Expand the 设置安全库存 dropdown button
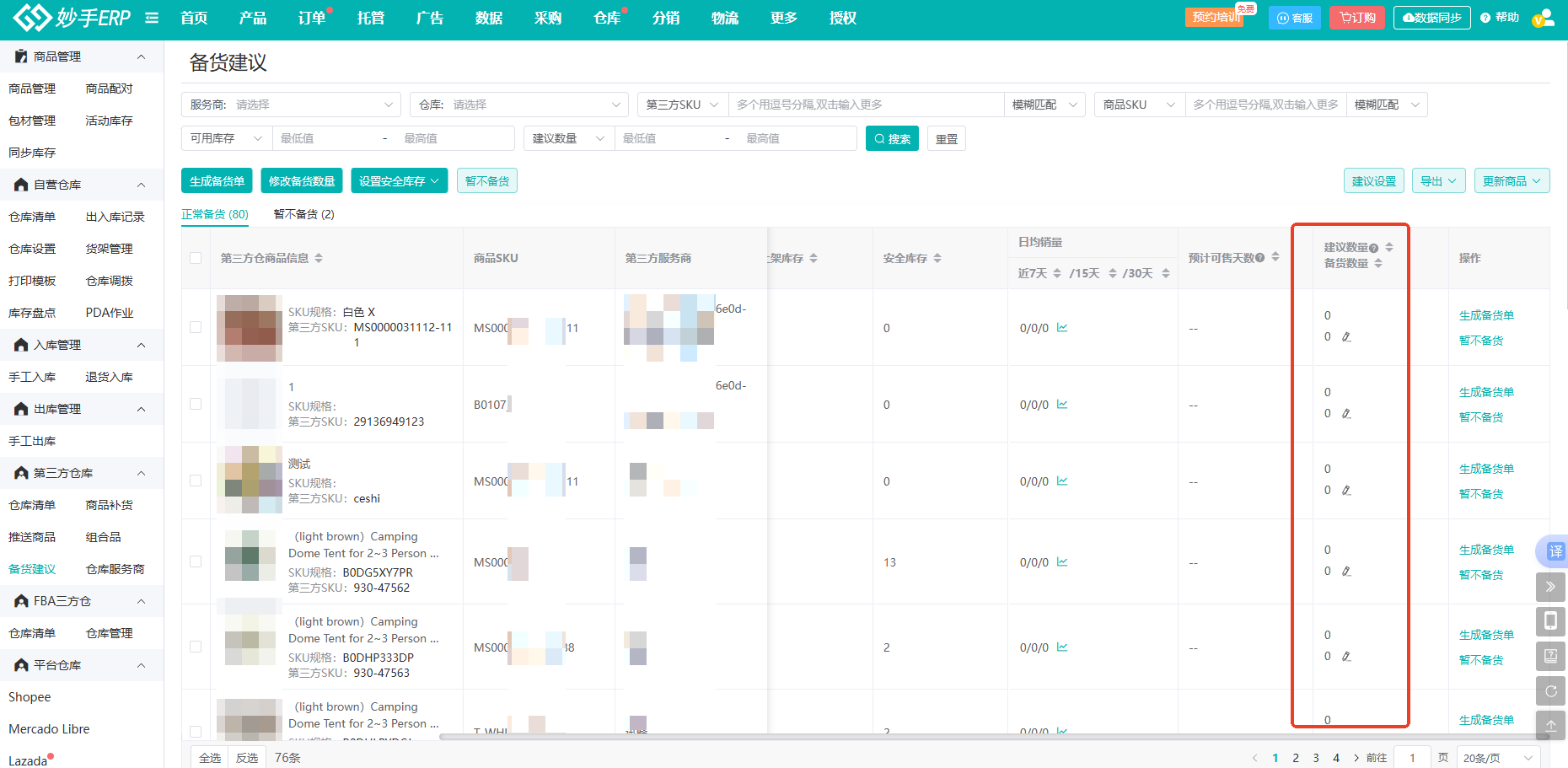 point(399,181)
